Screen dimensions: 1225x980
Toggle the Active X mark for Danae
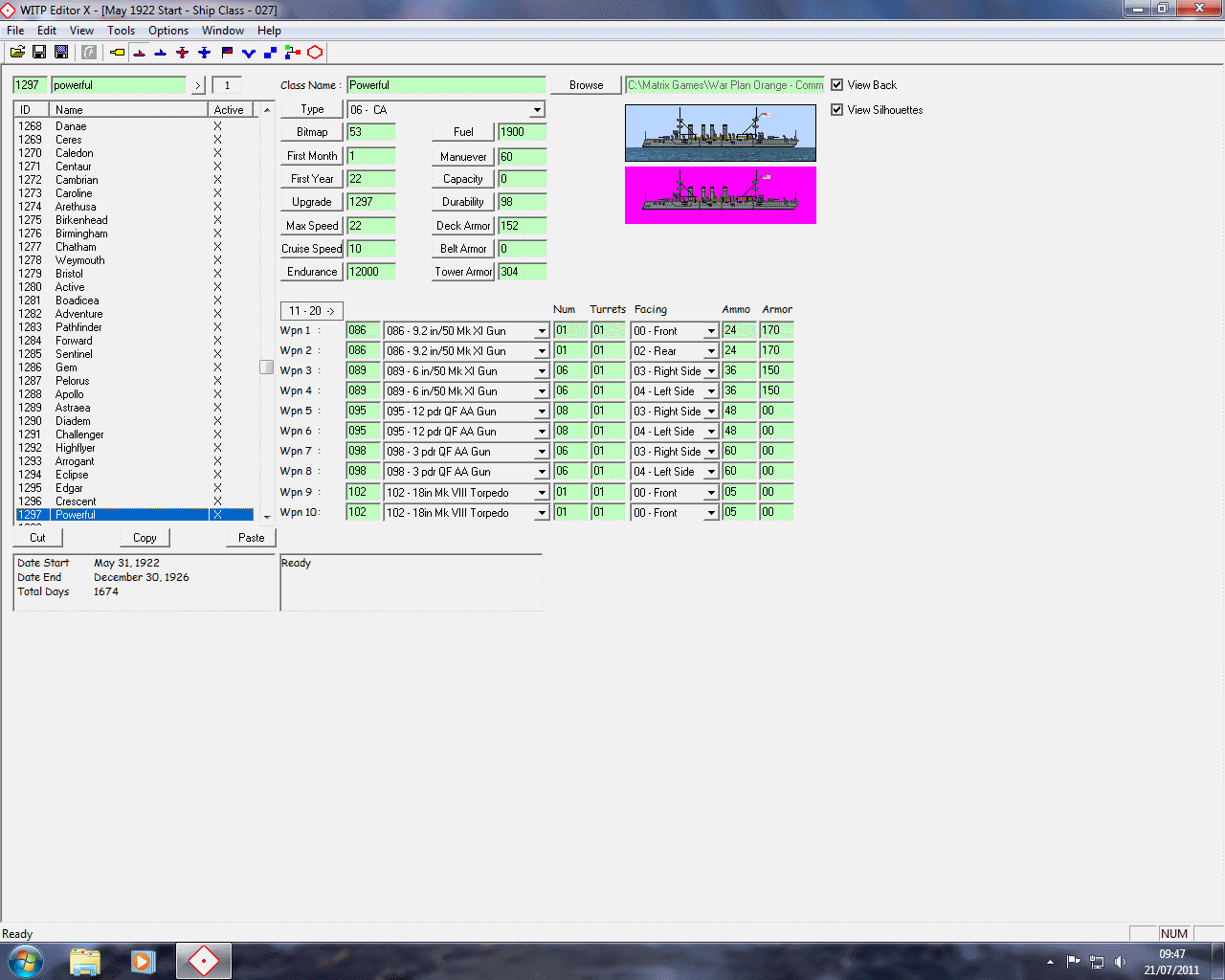(x=217, y=126)
